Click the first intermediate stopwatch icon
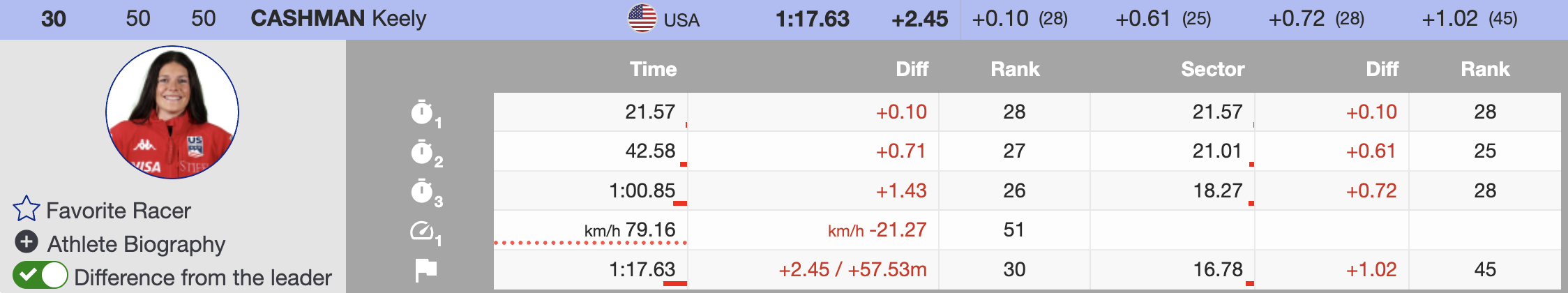 (422, 112)
